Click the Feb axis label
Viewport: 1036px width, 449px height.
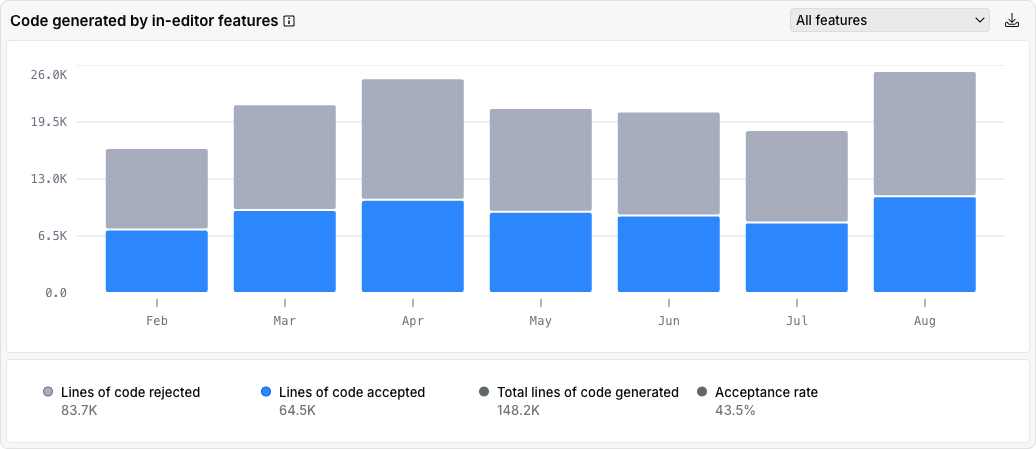157,321
